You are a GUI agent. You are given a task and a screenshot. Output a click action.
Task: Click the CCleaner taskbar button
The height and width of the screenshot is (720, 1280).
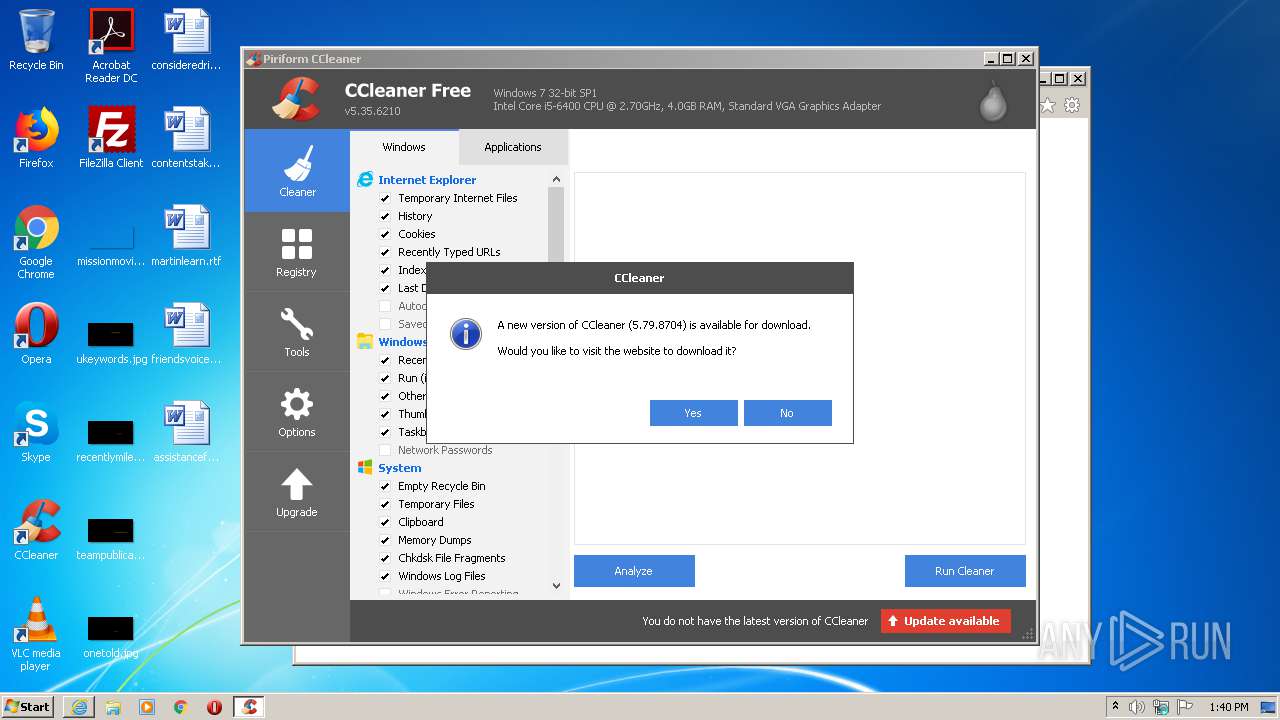(x=249, y=707)
